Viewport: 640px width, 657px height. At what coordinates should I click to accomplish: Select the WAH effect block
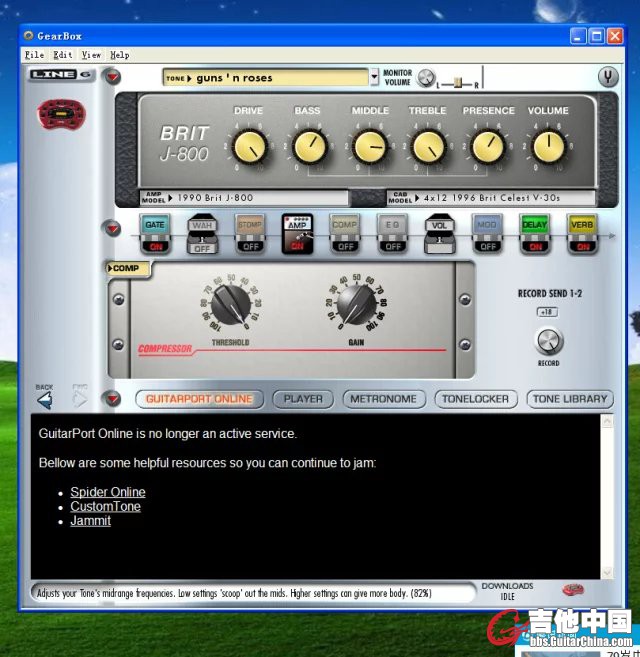pos(202,226)
